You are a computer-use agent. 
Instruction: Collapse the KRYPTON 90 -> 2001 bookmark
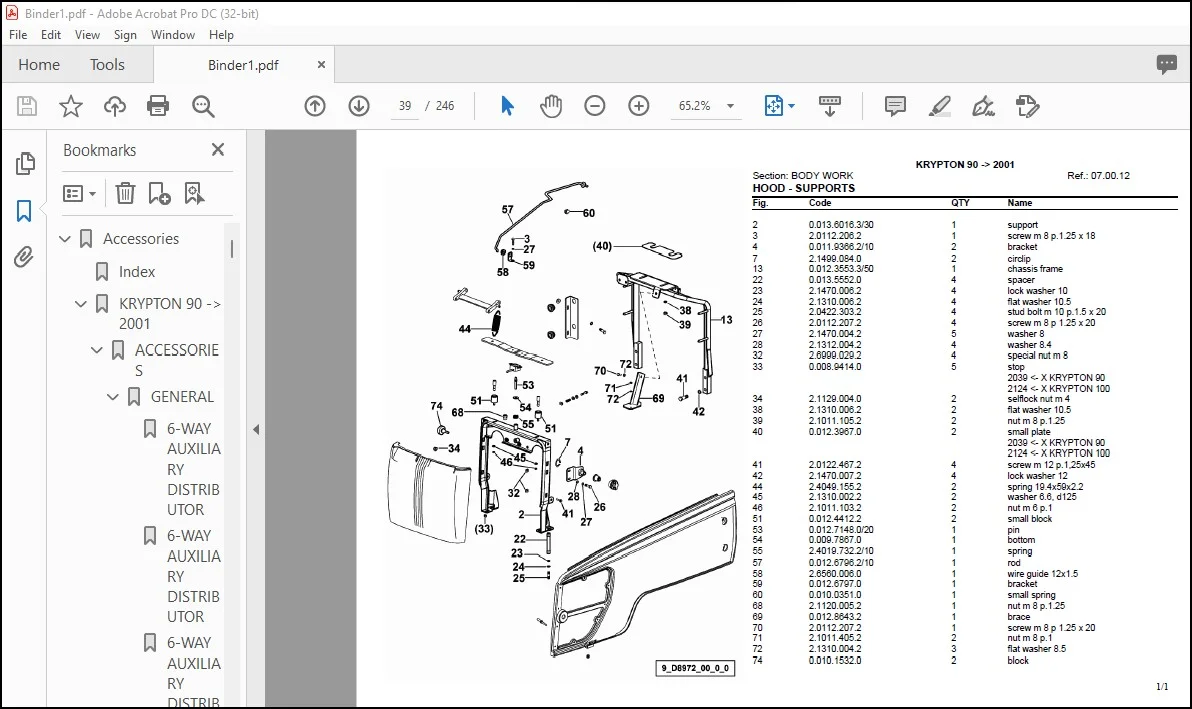[81, 304]
